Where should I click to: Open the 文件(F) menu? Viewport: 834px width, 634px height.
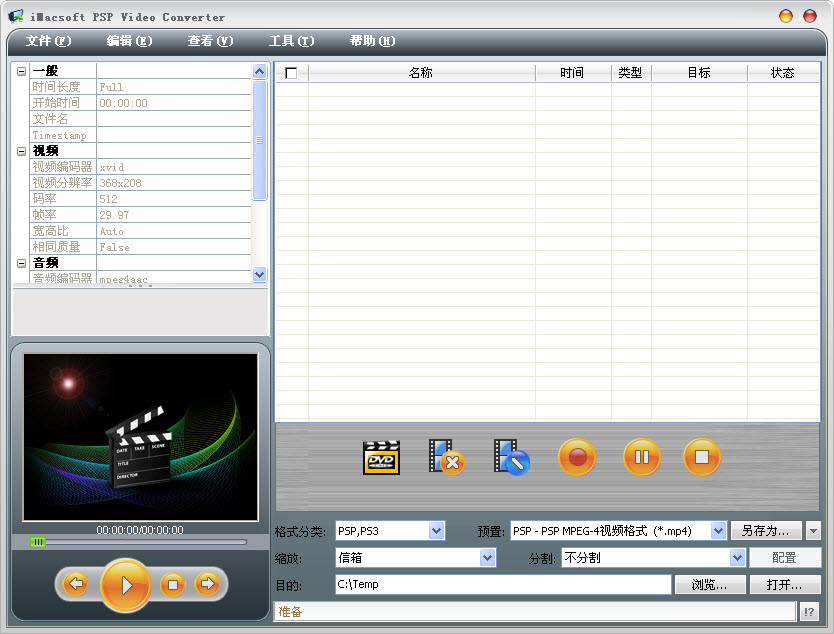48,41
